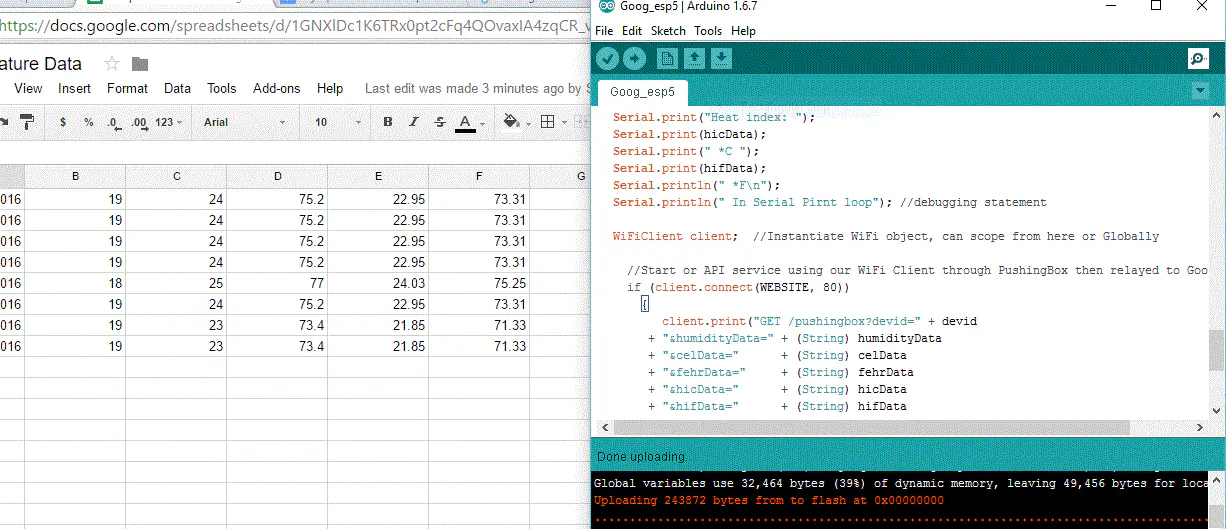
Task: Select column D header
Action: click(x=277, y=176)
